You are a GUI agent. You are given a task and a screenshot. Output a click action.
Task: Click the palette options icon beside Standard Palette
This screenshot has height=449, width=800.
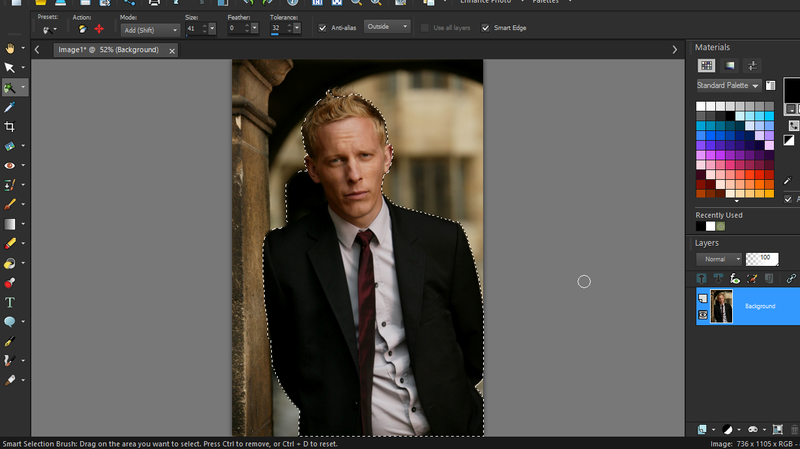[x=770, y=86]
